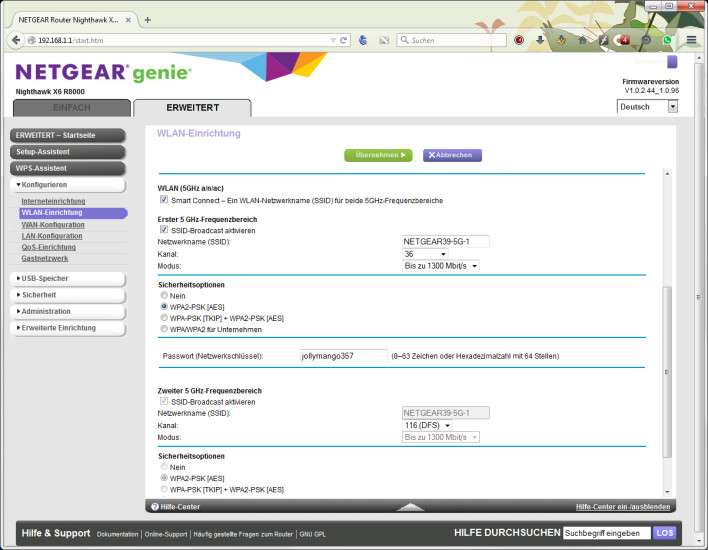Click Hilfe-Center ein-/ausblenden link
Viewport: 708px width, 550px height.
tap(623, 507)
